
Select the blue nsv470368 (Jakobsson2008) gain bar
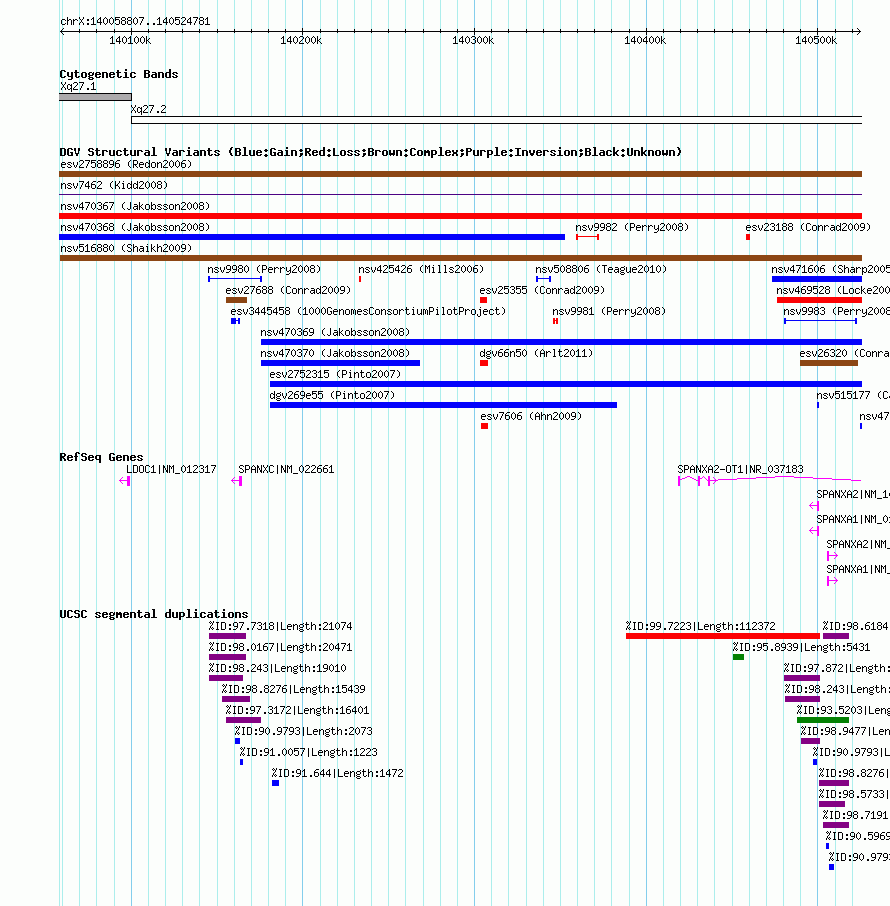click(x=312, y=237)
